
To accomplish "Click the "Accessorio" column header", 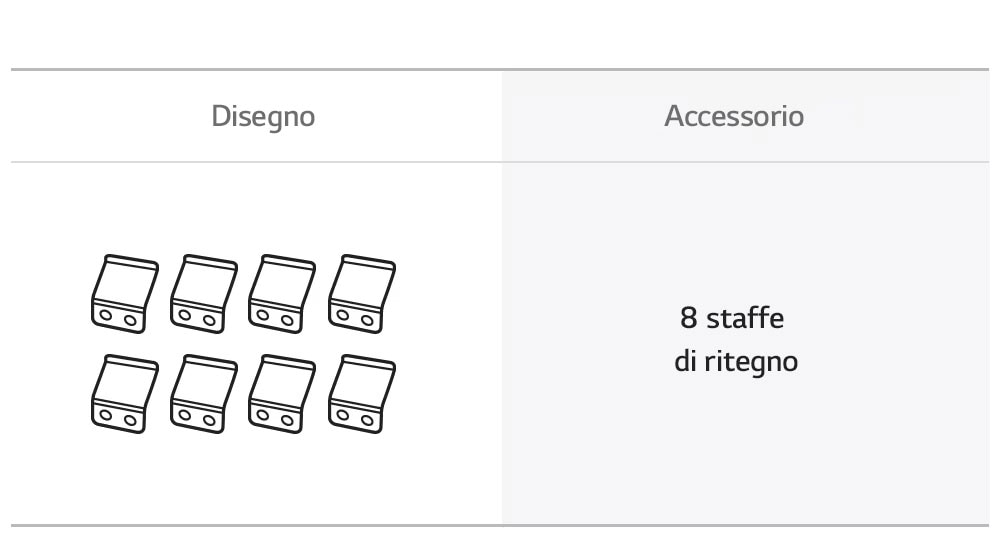I will click(x=734, y=116).
